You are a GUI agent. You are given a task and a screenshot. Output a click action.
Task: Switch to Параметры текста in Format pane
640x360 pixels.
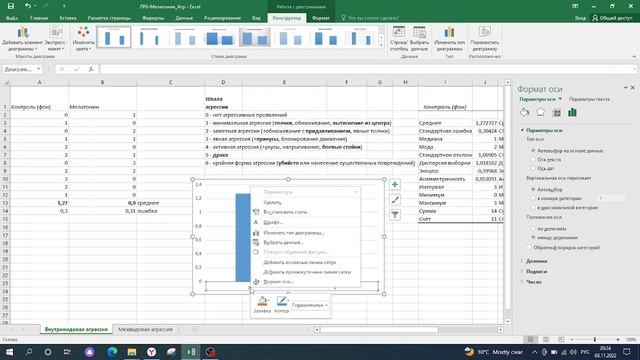pyautogui.click(x=589, y=99)
